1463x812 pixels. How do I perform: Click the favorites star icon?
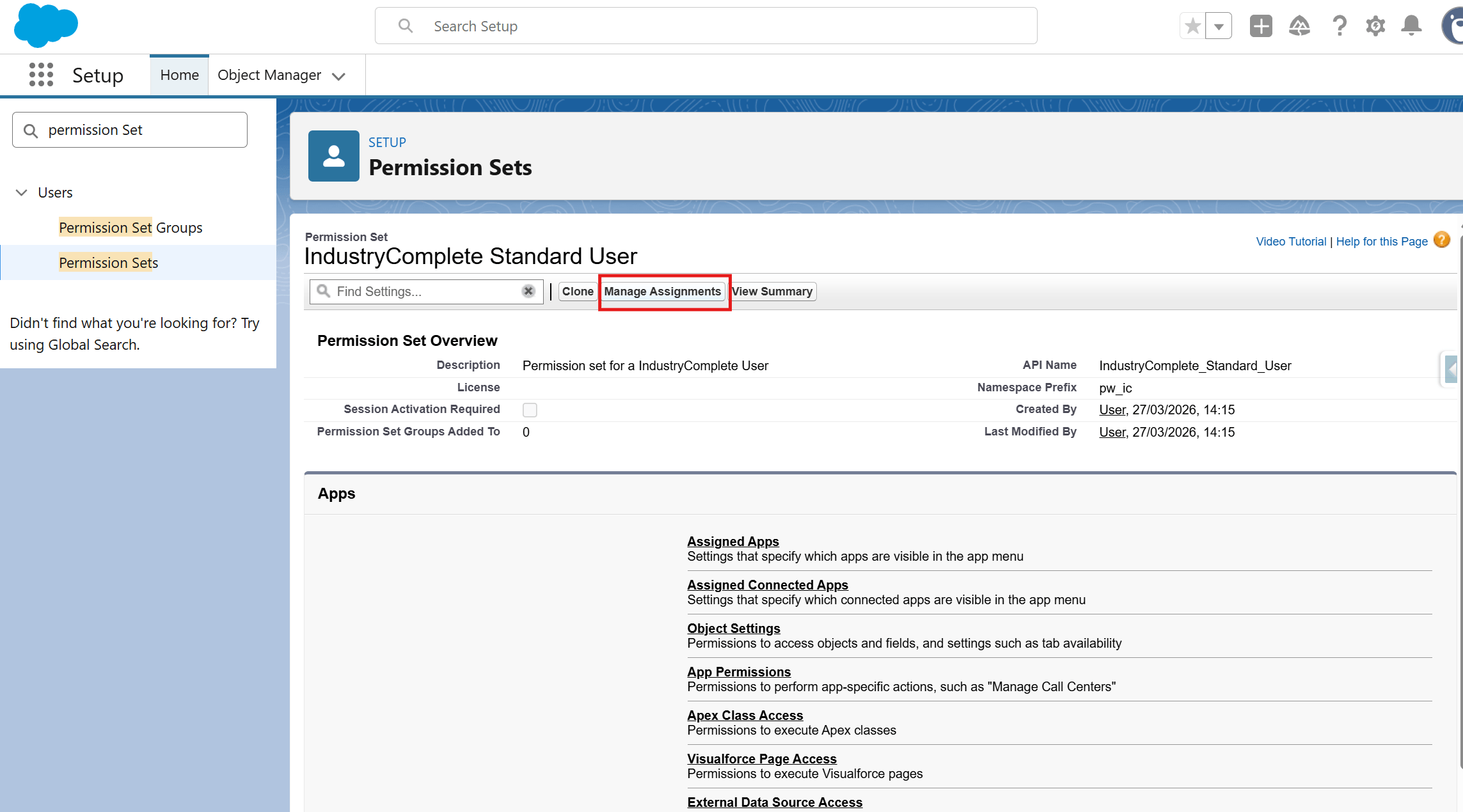[1192, 26]
